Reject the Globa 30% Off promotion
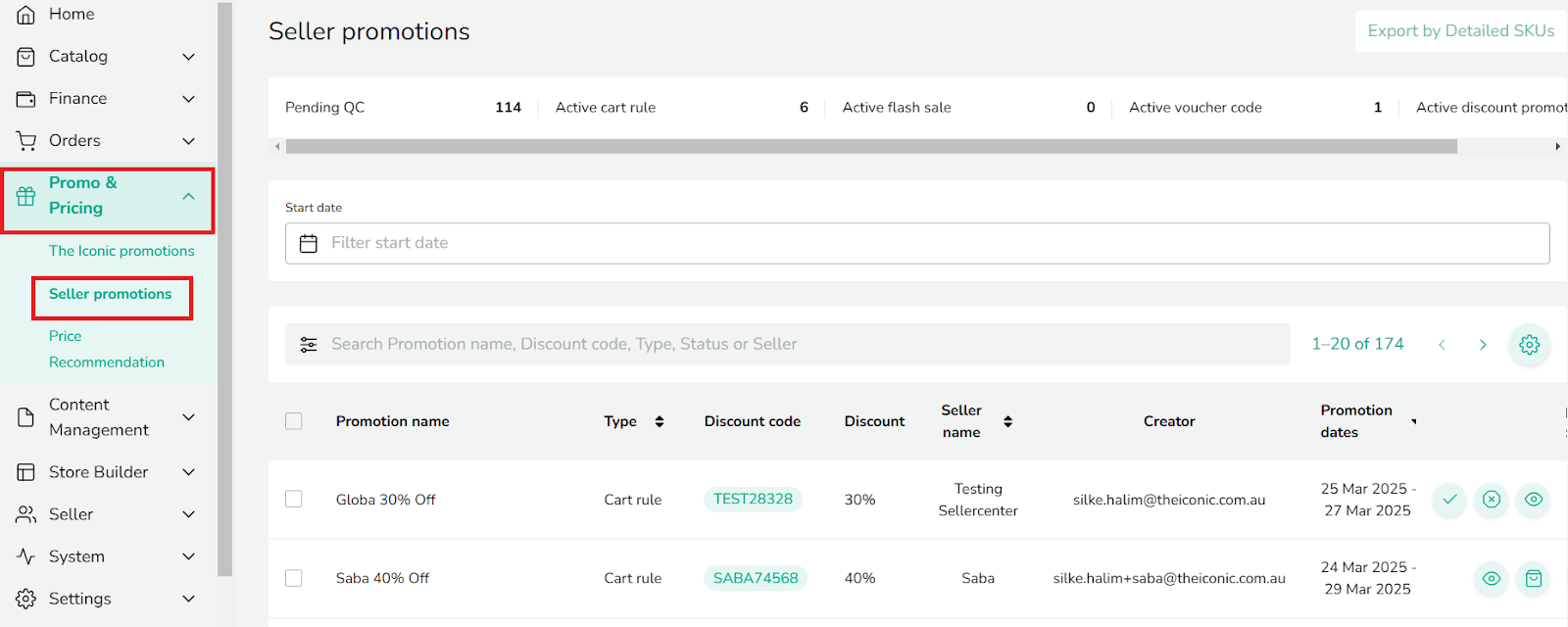Screen dimensions: 1568x627 pyautogui.click(x=1492, y=500)
